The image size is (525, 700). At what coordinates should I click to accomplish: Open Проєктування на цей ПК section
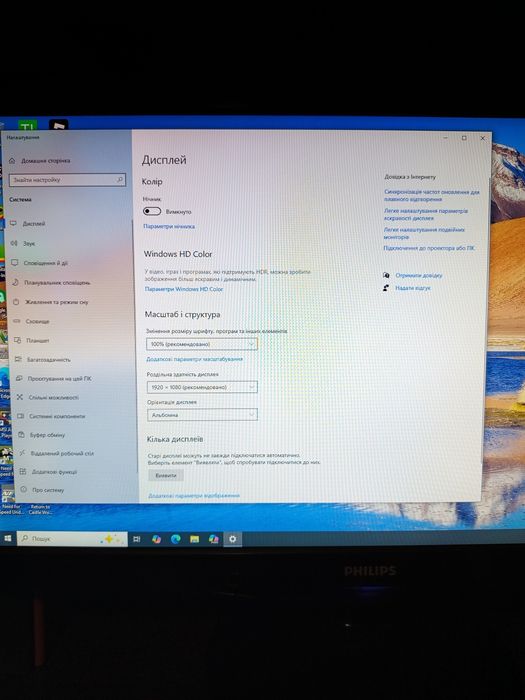pyautogui.click(x=53, y=379)
